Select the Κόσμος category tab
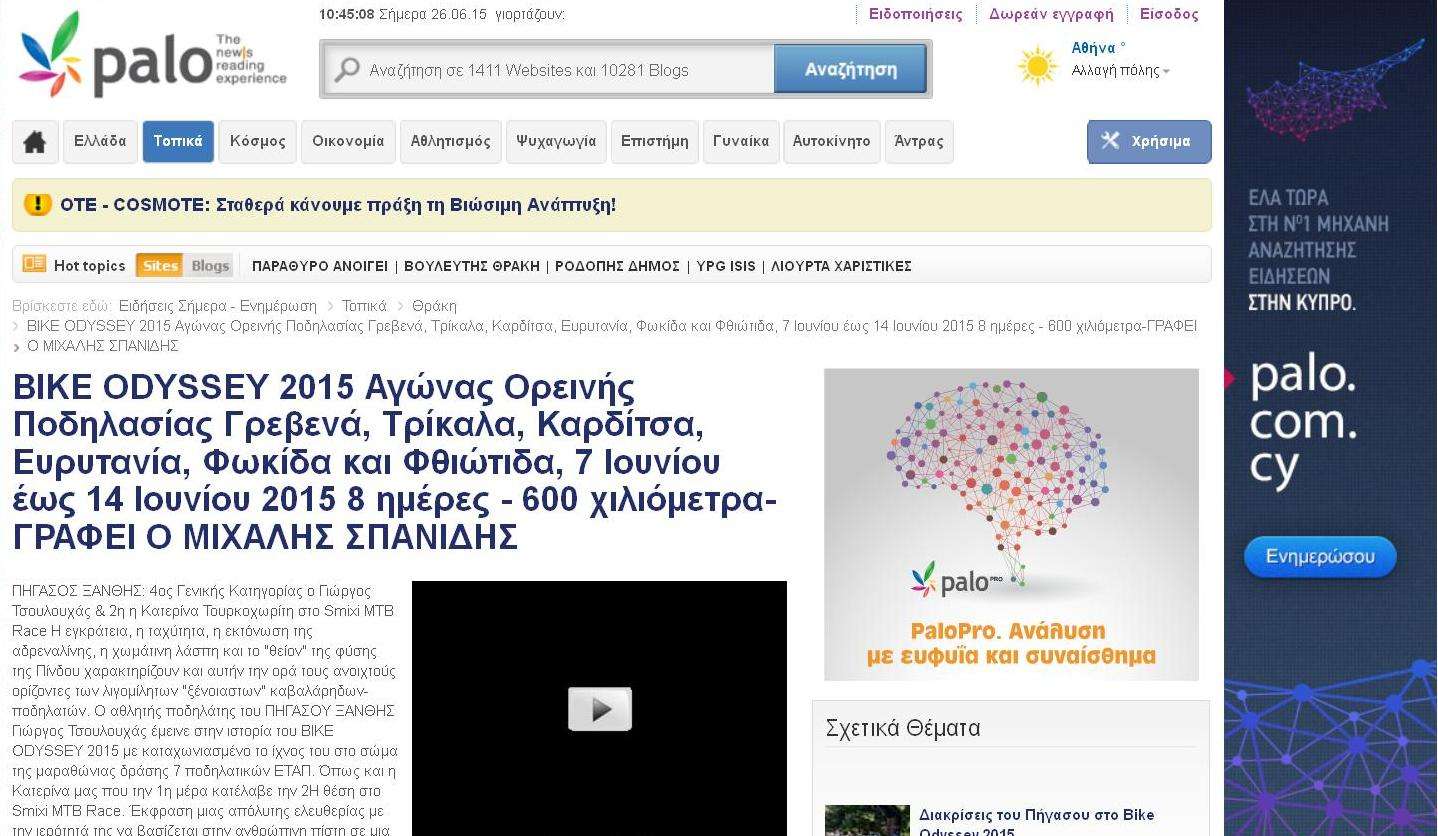The height and width of the screenshot is (836, 1438). pyautogui.click(x=257, y=142)
